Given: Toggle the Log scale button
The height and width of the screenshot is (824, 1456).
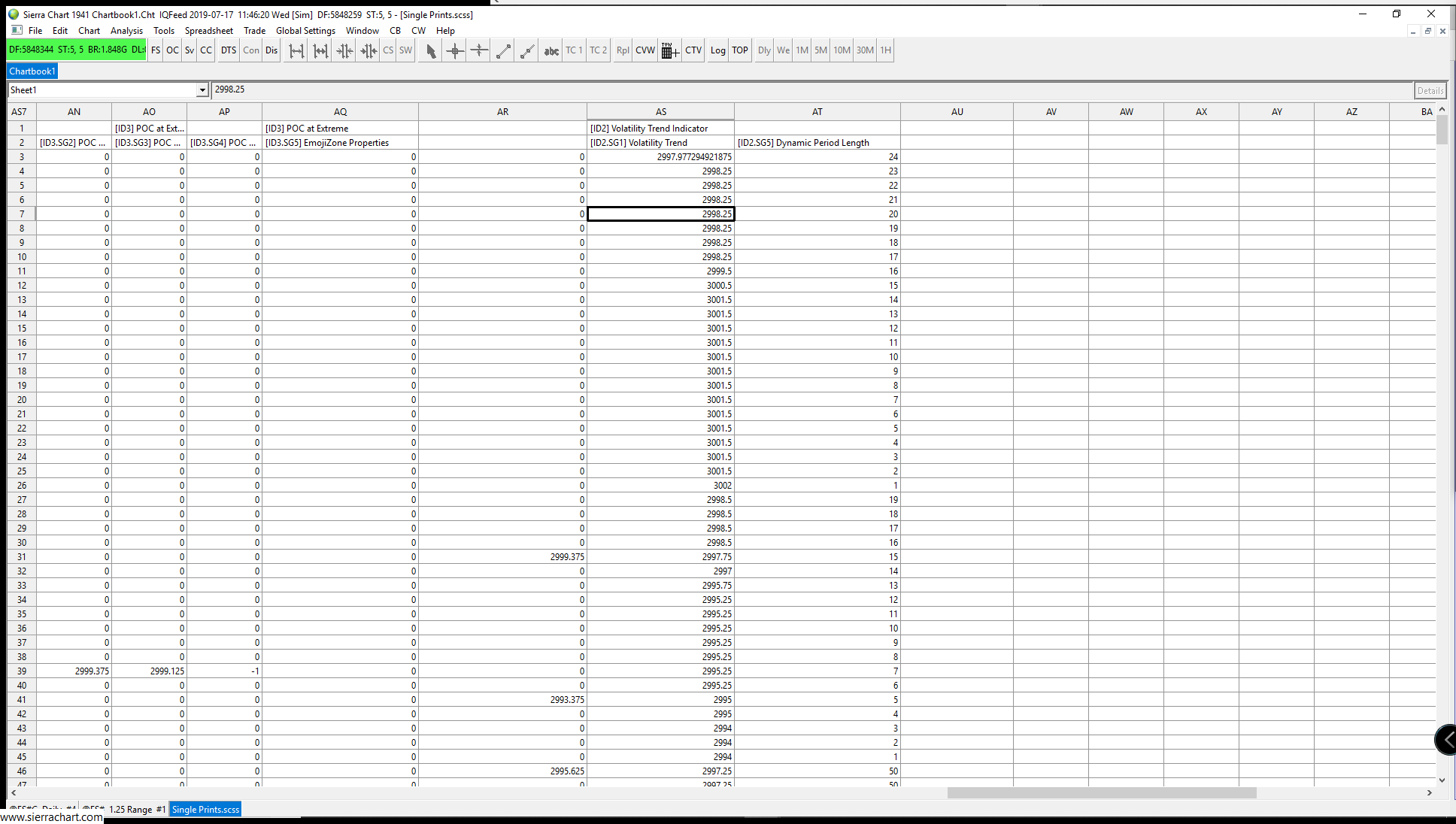Looking at the screenshot, I should click(x=717, y=50).
